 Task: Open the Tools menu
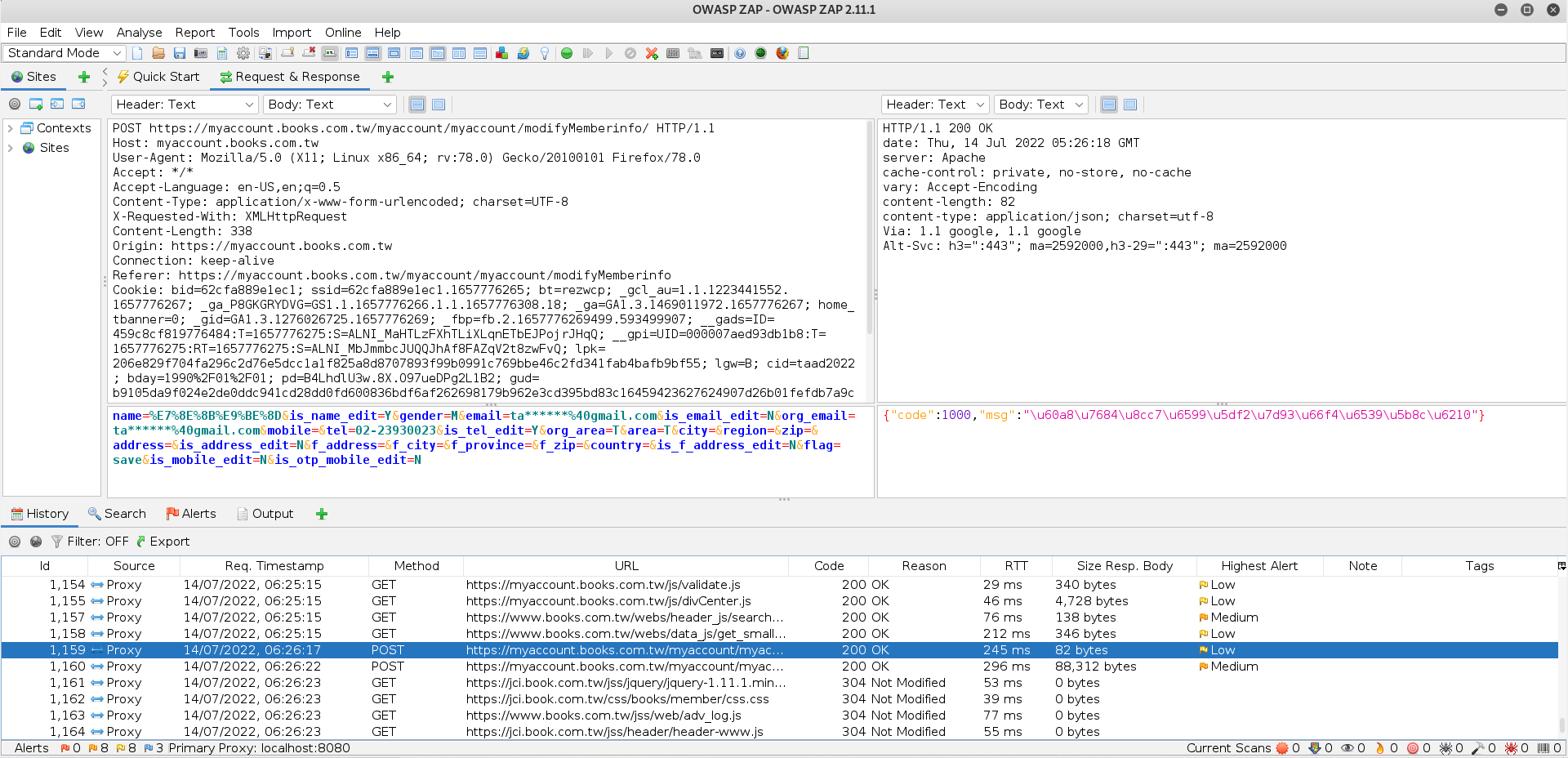[244, 33]
